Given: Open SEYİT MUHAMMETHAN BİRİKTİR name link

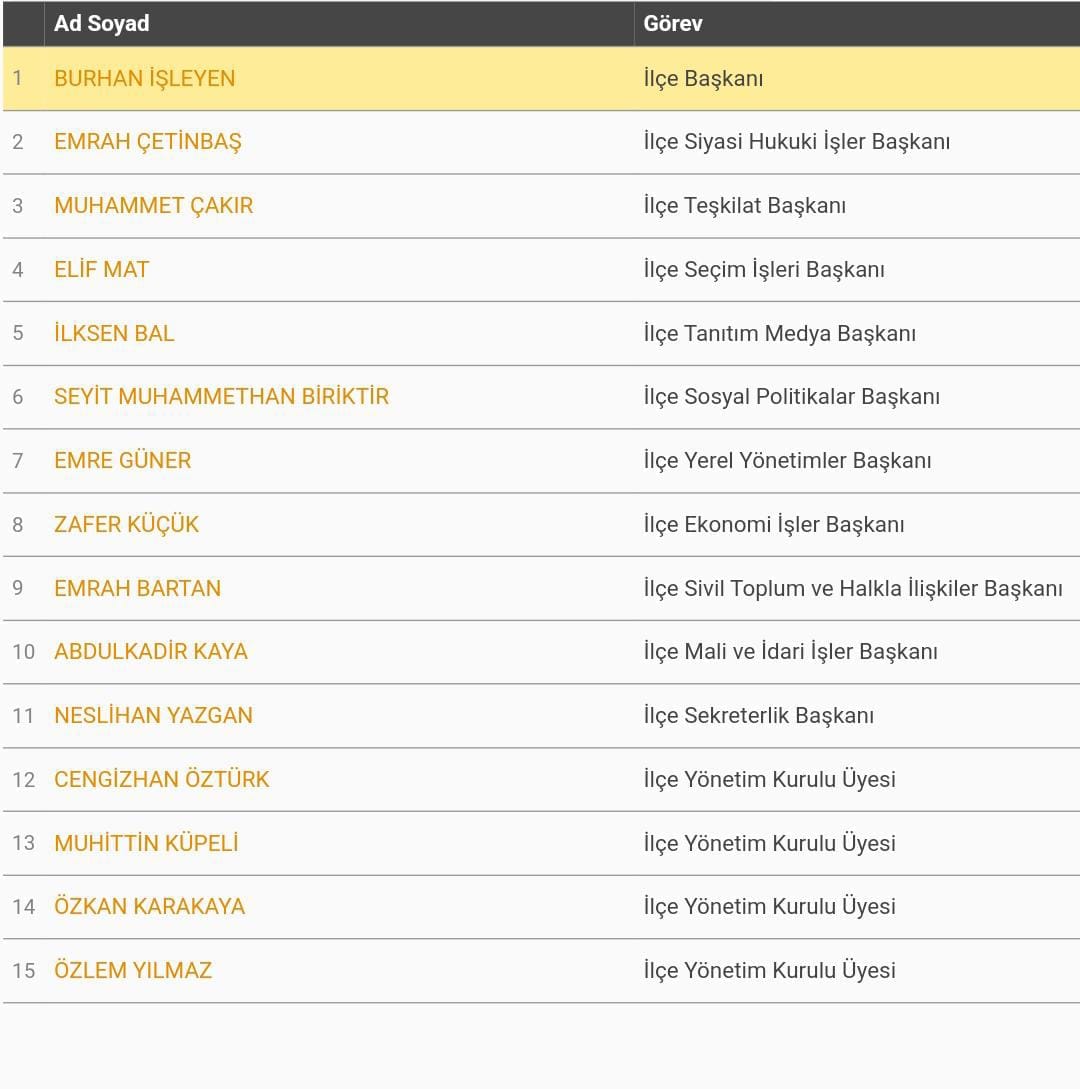Looking at the screenshot, I should tap(222, 397).
